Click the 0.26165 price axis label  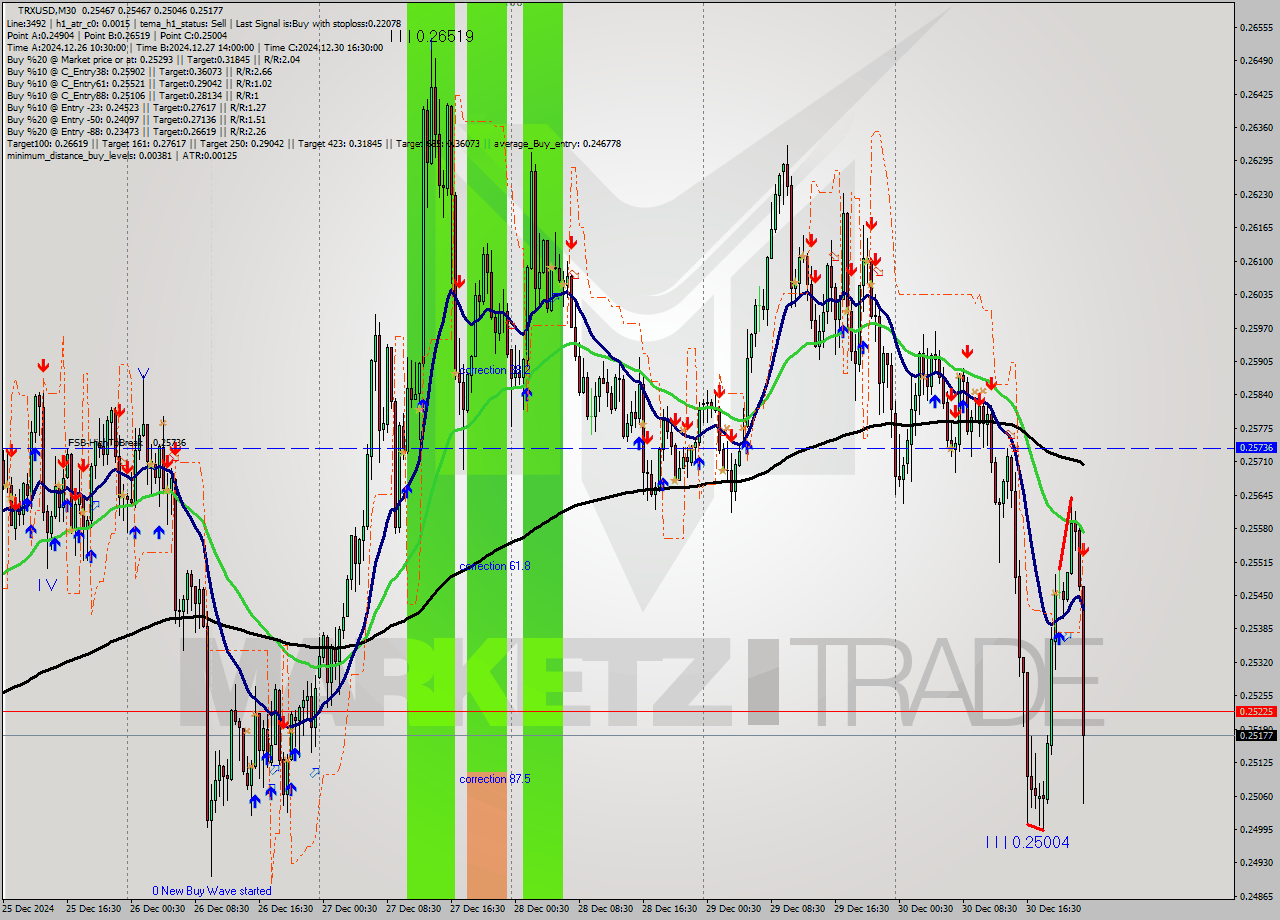1256,228
